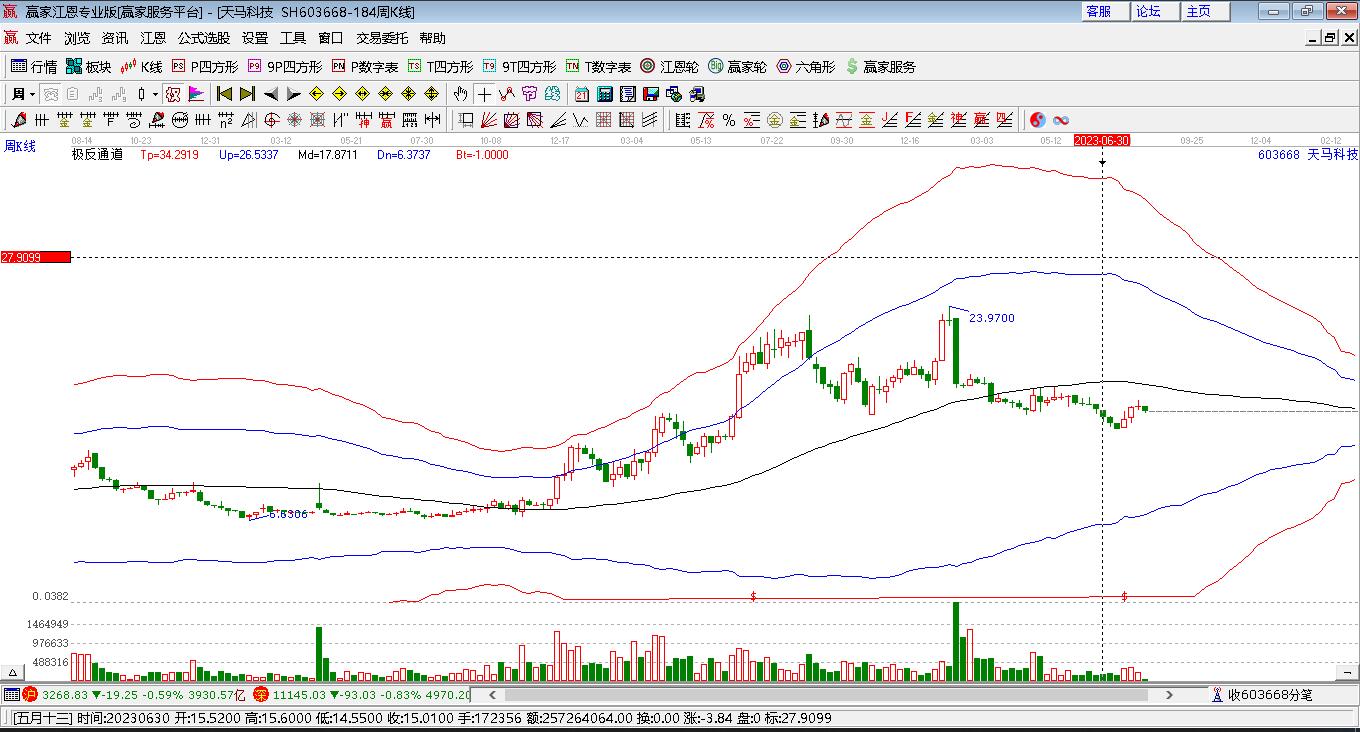Click the yellow diamond left-arrow icon
1360x732 pixels.
point(316,94)
